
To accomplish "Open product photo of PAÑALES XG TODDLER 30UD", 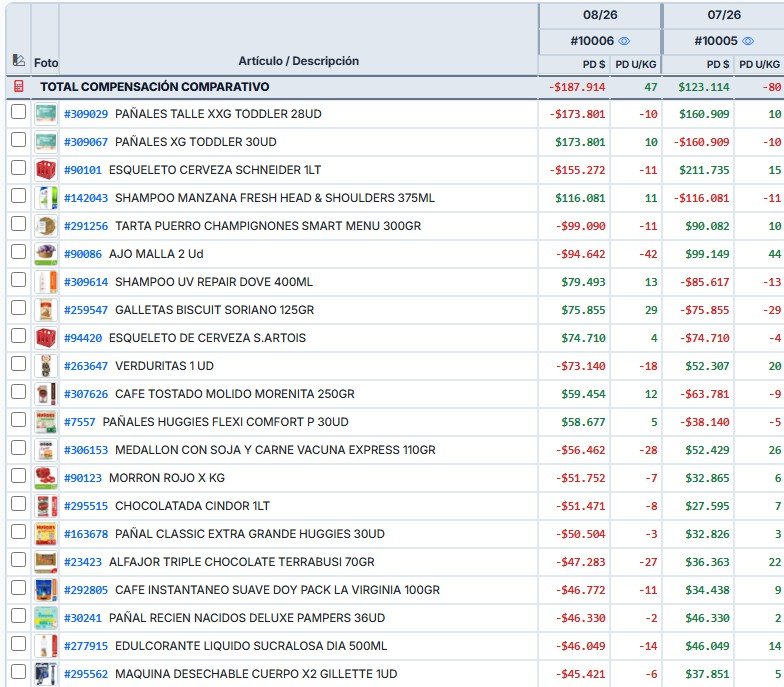I will click(46, 142).
